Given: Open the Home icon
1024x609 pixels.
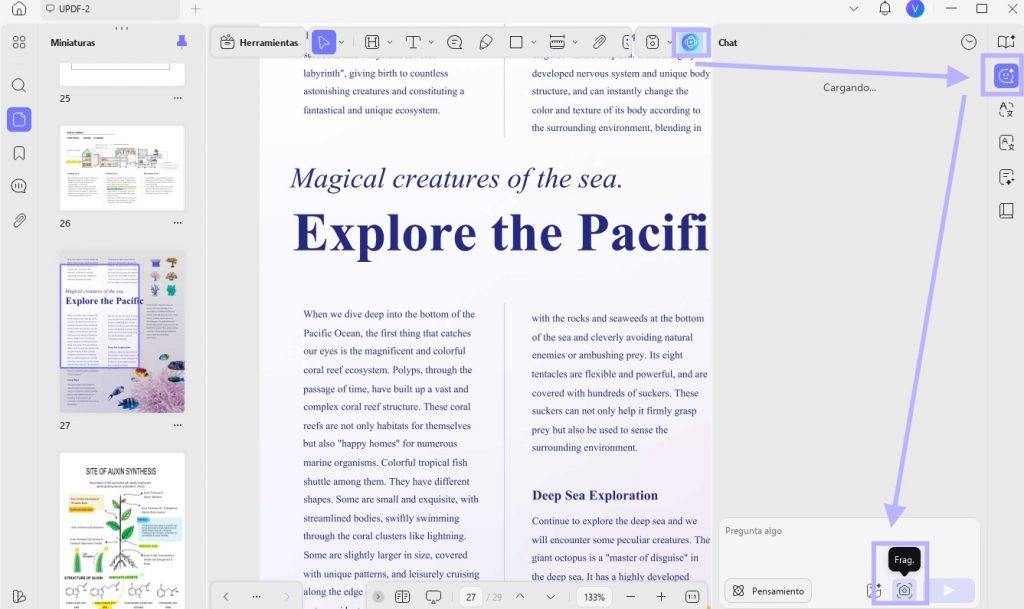Looking at the screenshot, I should click(x=19, y=8).
